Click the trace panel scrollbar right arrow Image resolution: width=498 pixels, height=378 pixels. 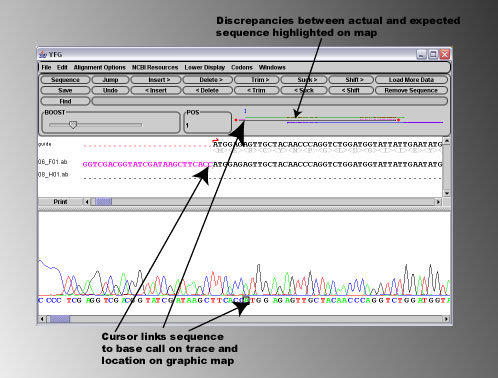coord(446,319)
